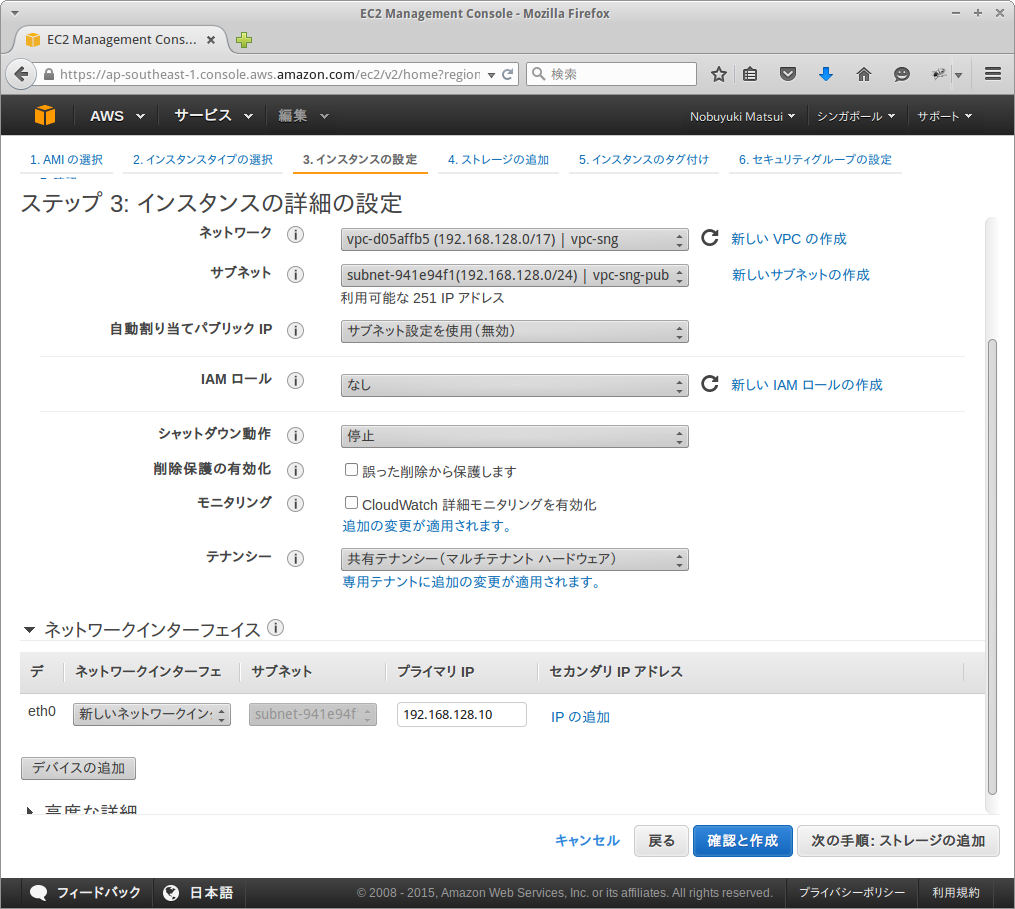This screenshot has width=1015, height=909.
Task: Click the bookmark star in the address bar
Action: click(719, 73)
